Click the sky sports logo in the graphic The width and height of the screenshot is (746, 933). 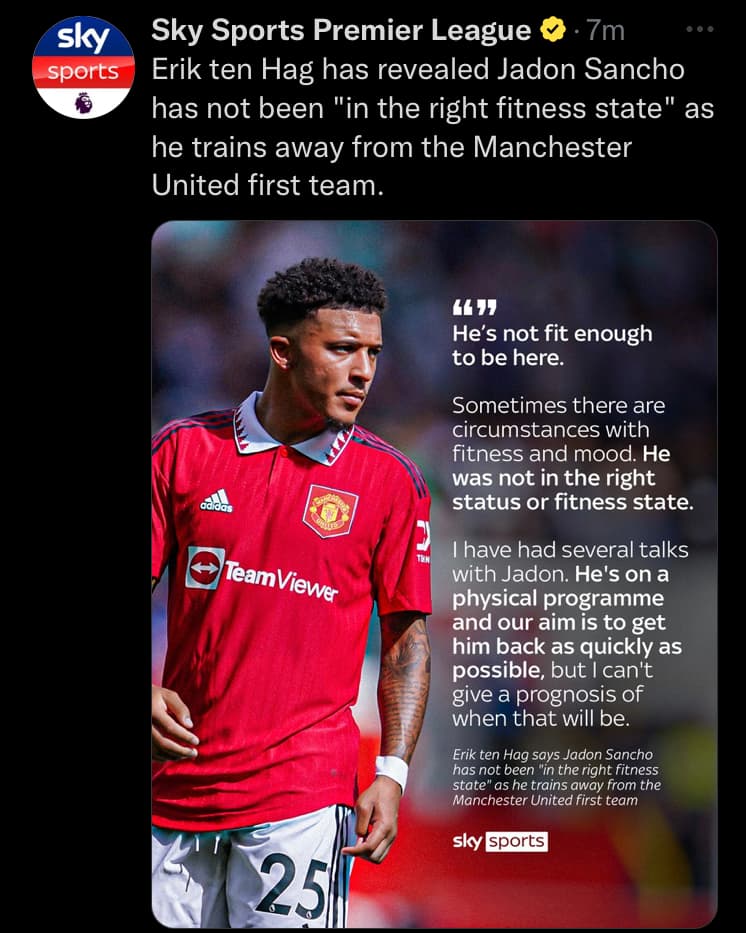500,841
